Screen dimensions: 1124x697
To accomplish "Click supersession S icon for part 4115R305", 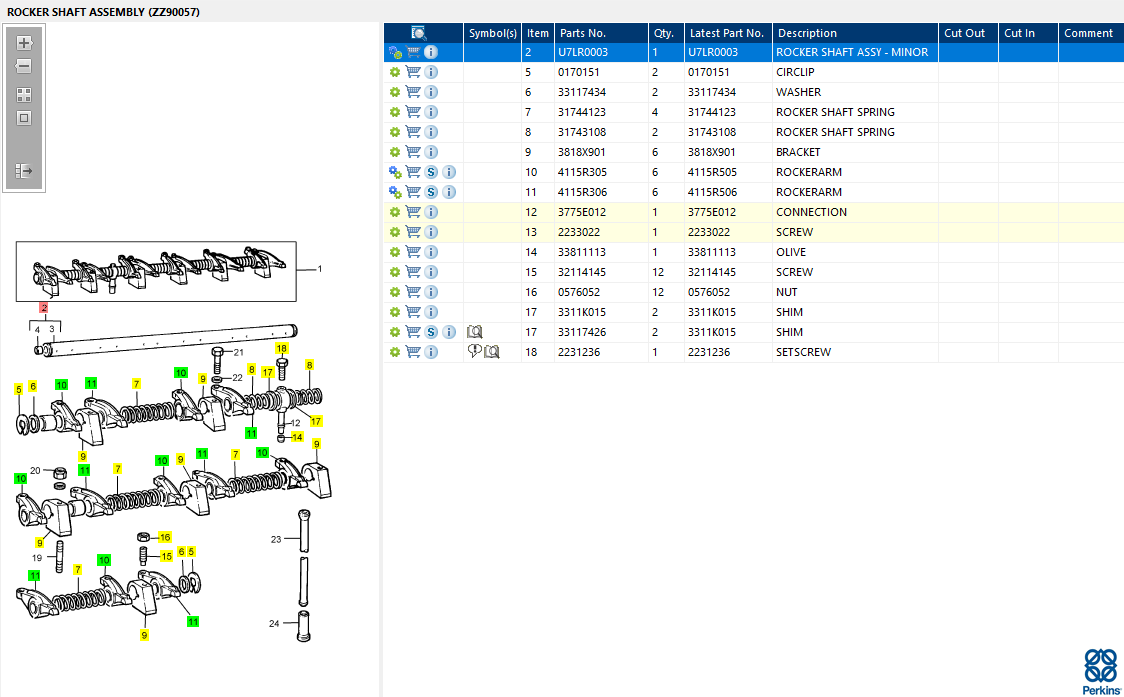I will (431, 172).
